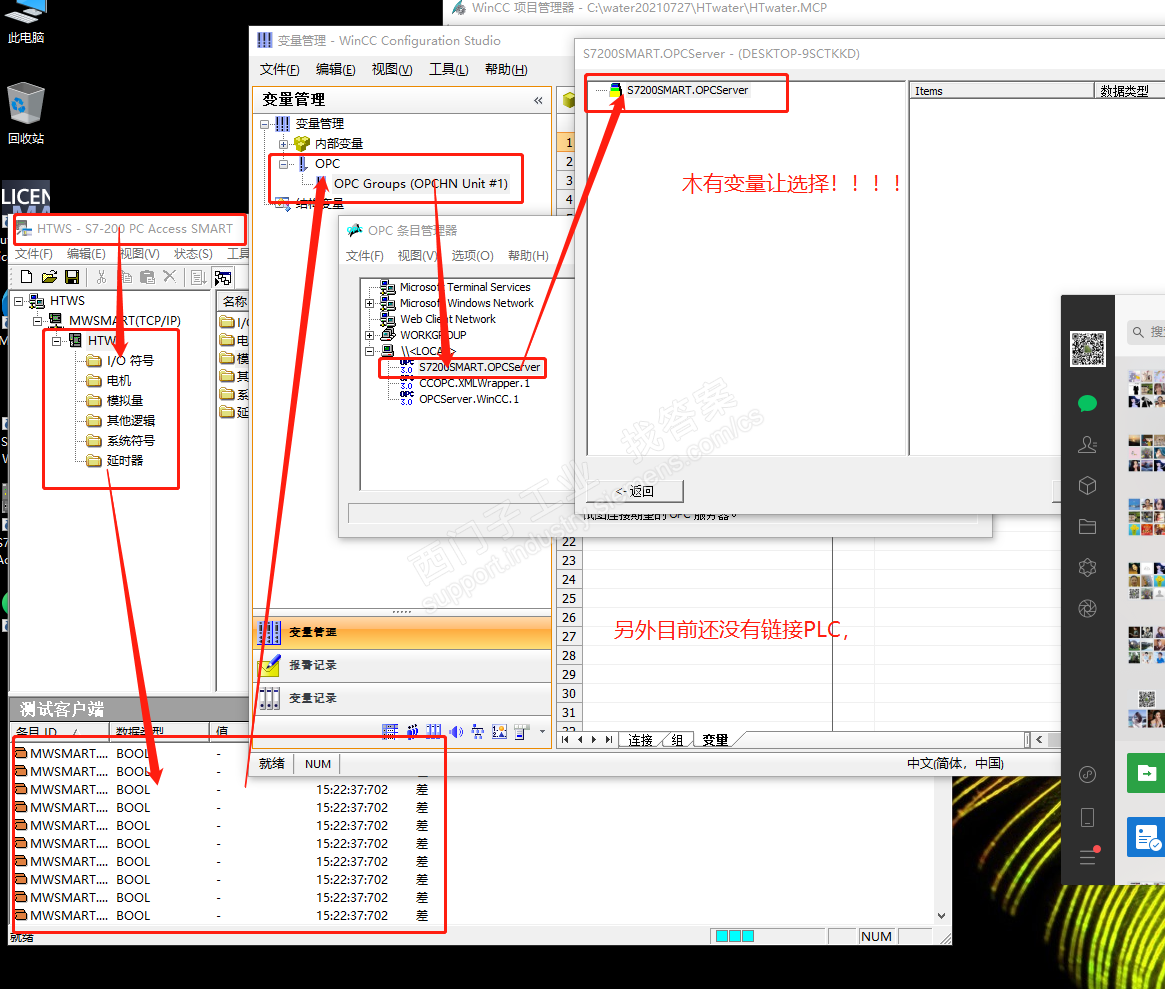Click the WeChat QR code avatar
The height and width of the screenshot is (989, 1165).
coord(1087,348)
